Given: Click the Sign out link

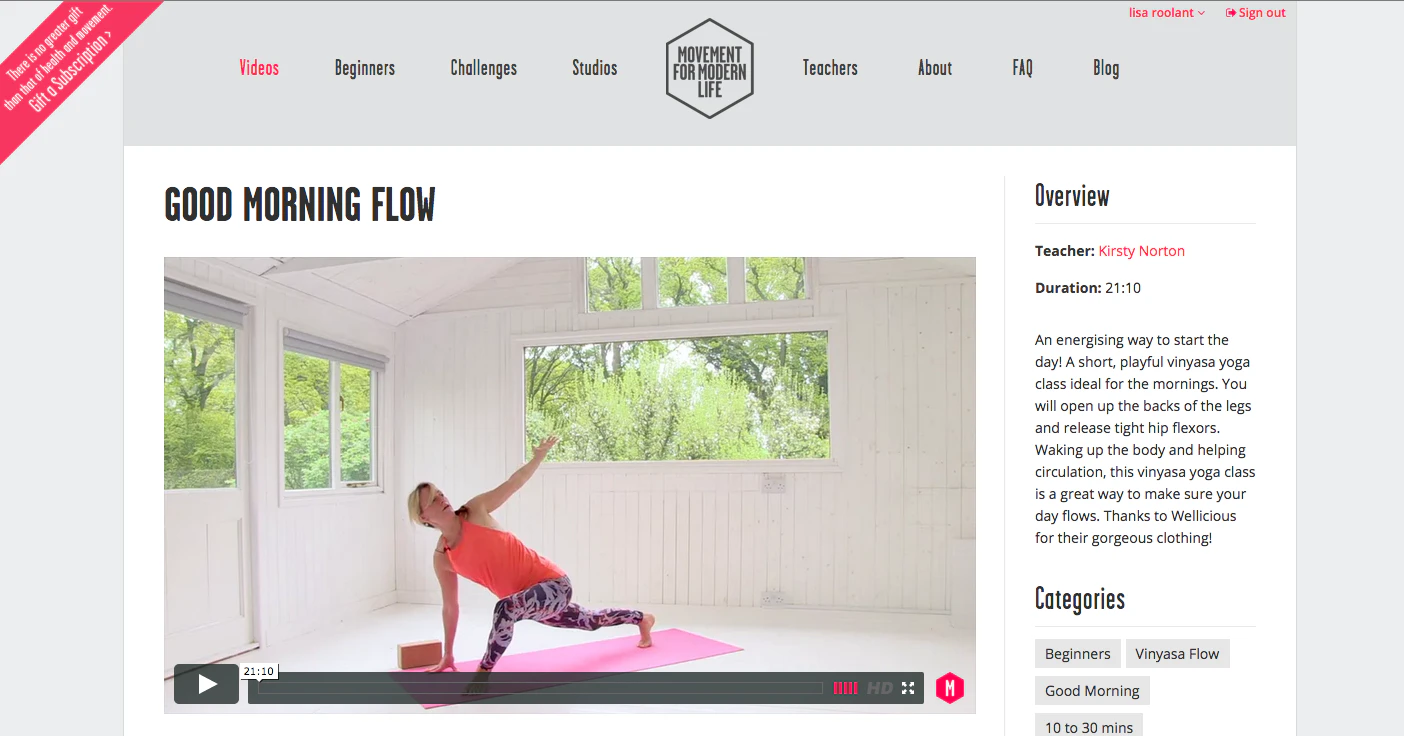Looking at the screenshot, I should (1256, 13).
